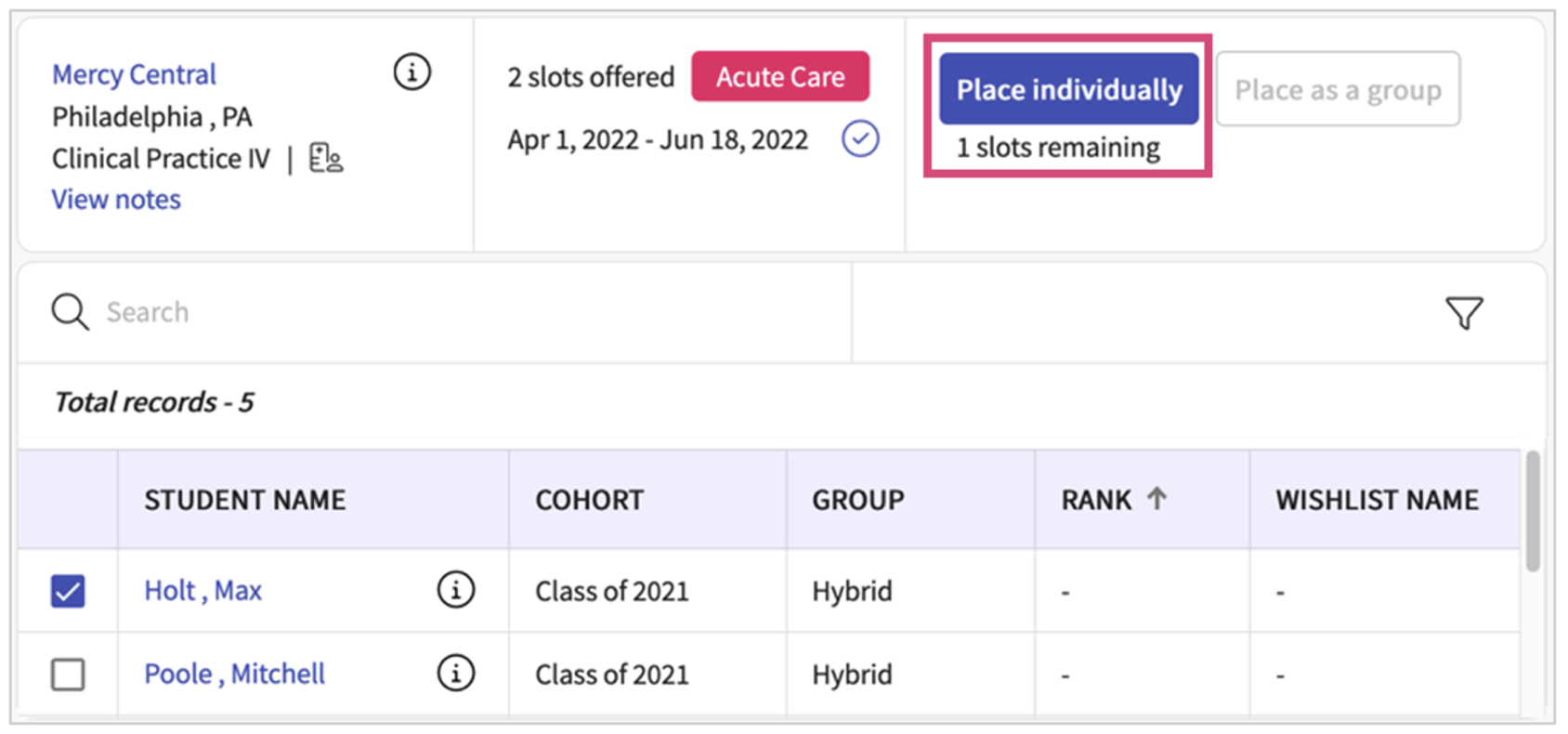Open the Mercy Central site link
1568x734 pixels.
[x=134, y=74]
